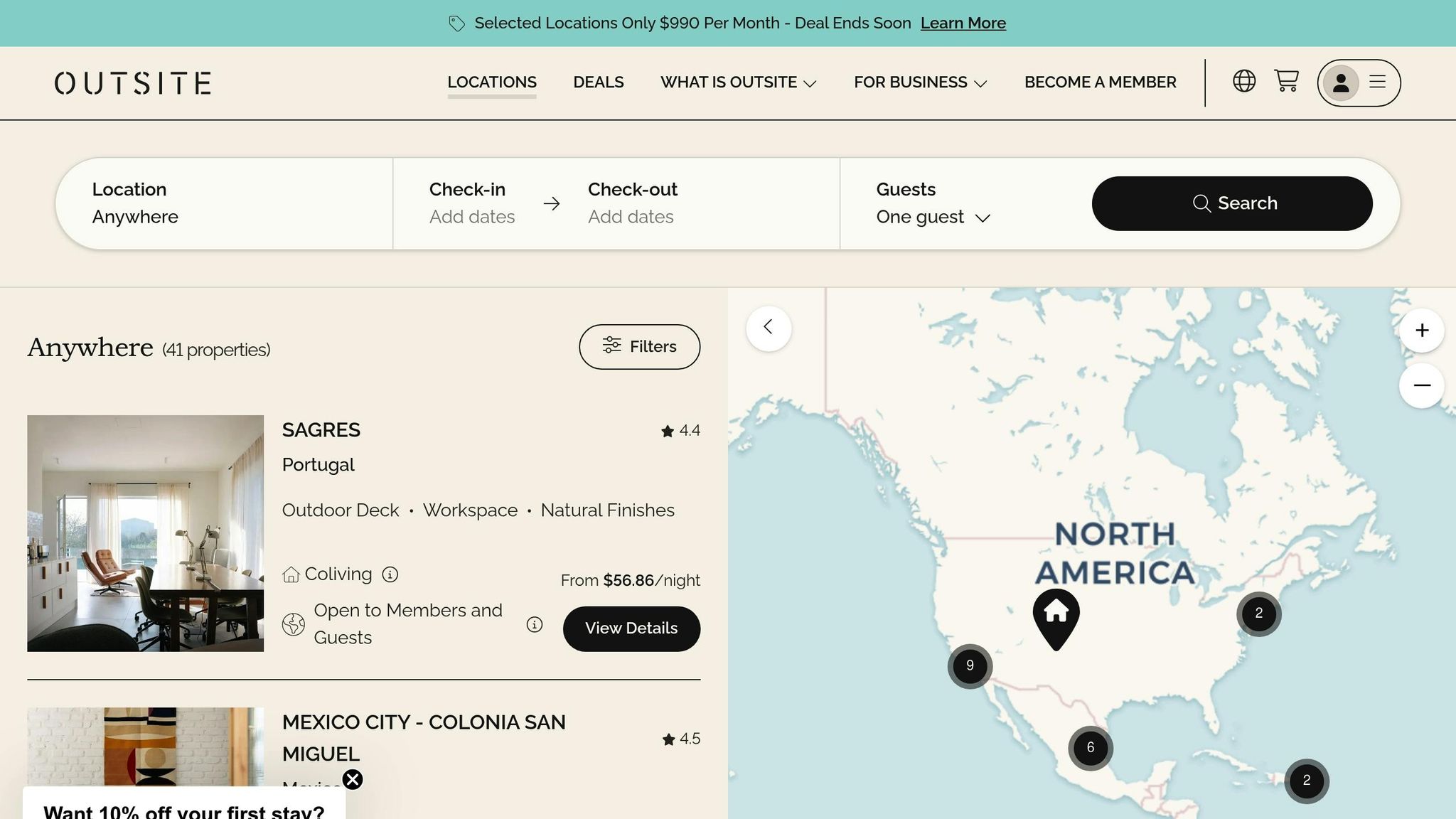Select the house pin on the map
The width and height of the screenshot is (1456, 819).
pos(1056,619)
